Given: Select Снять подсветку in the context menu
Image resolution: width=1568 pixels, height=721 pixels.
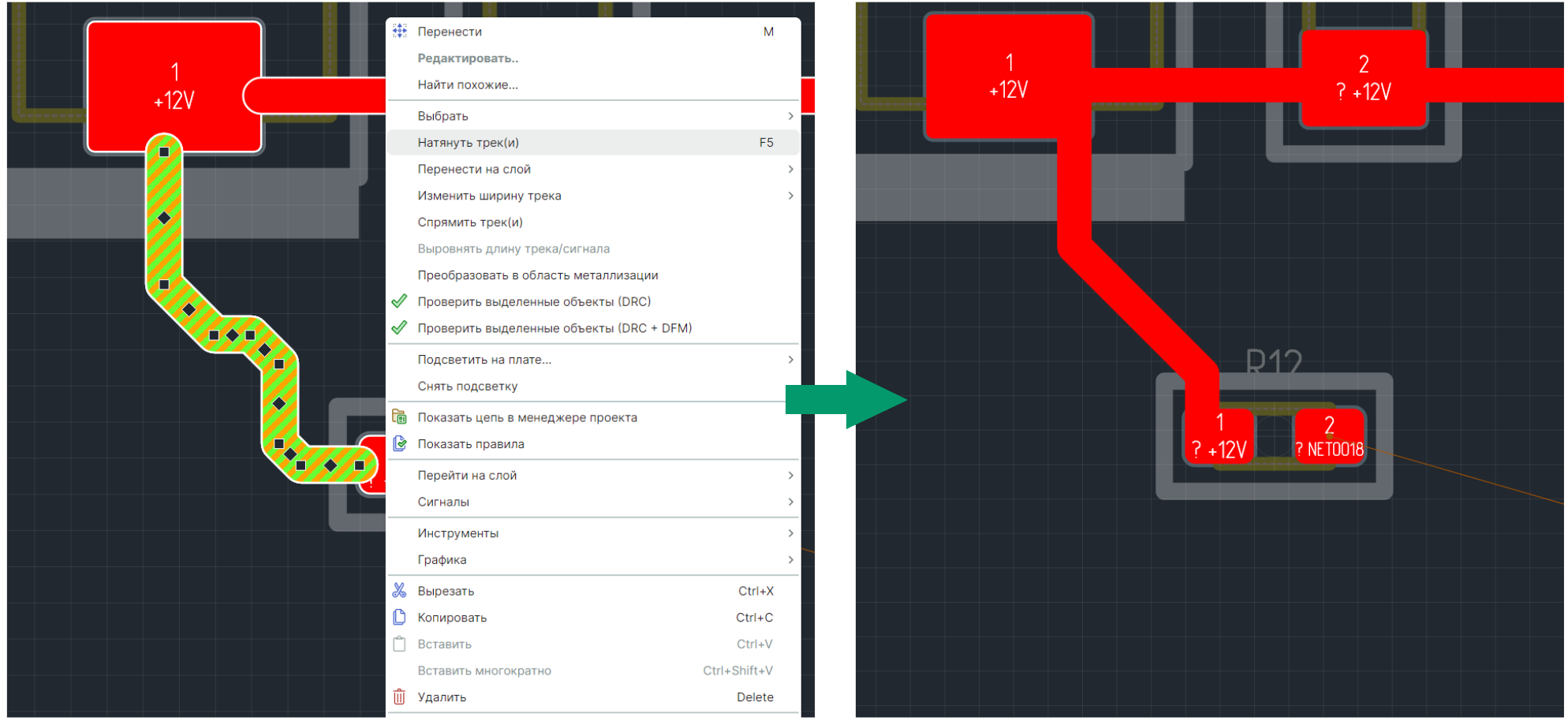Looking at the screenshot, I should point(593,386).
